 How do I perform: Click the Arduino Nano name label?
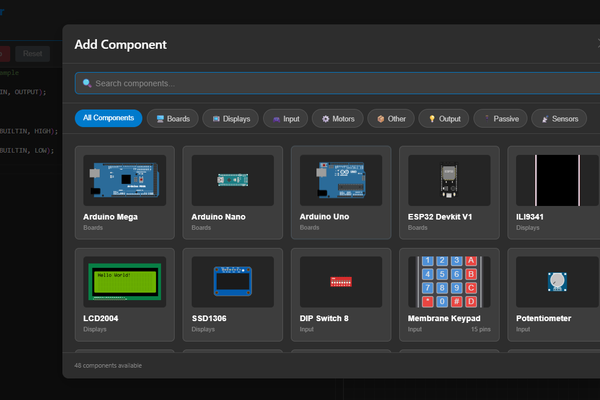(218, 217)
